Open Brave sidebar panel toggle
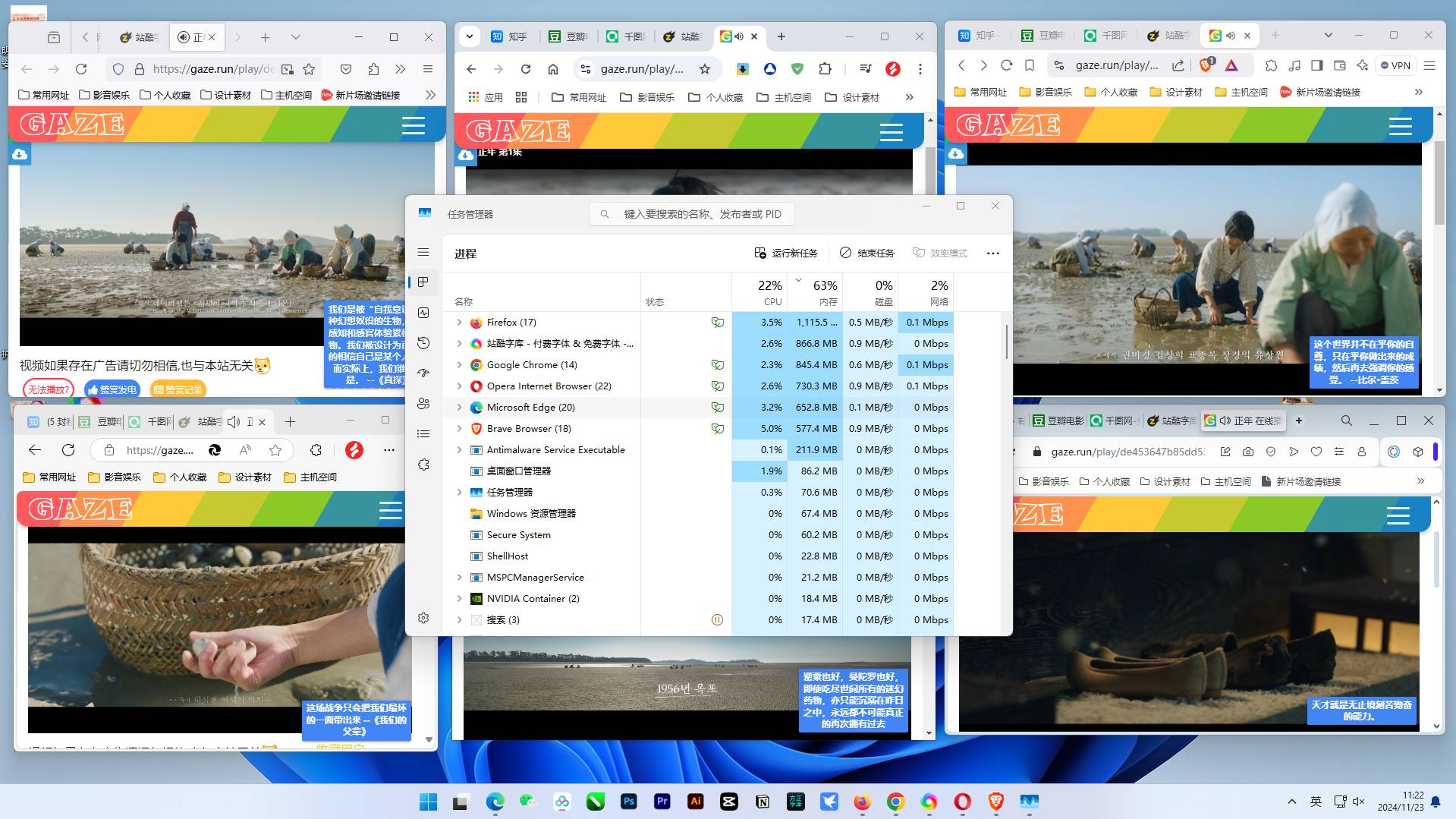The width and height of the screenshot is (1456, 819). pos(1317,65)
